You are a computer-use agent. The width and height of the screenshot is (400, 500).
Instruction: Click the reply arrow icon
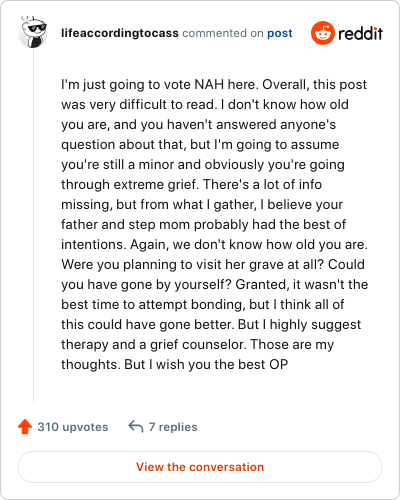pyautogui.click(x=136, y=427)
